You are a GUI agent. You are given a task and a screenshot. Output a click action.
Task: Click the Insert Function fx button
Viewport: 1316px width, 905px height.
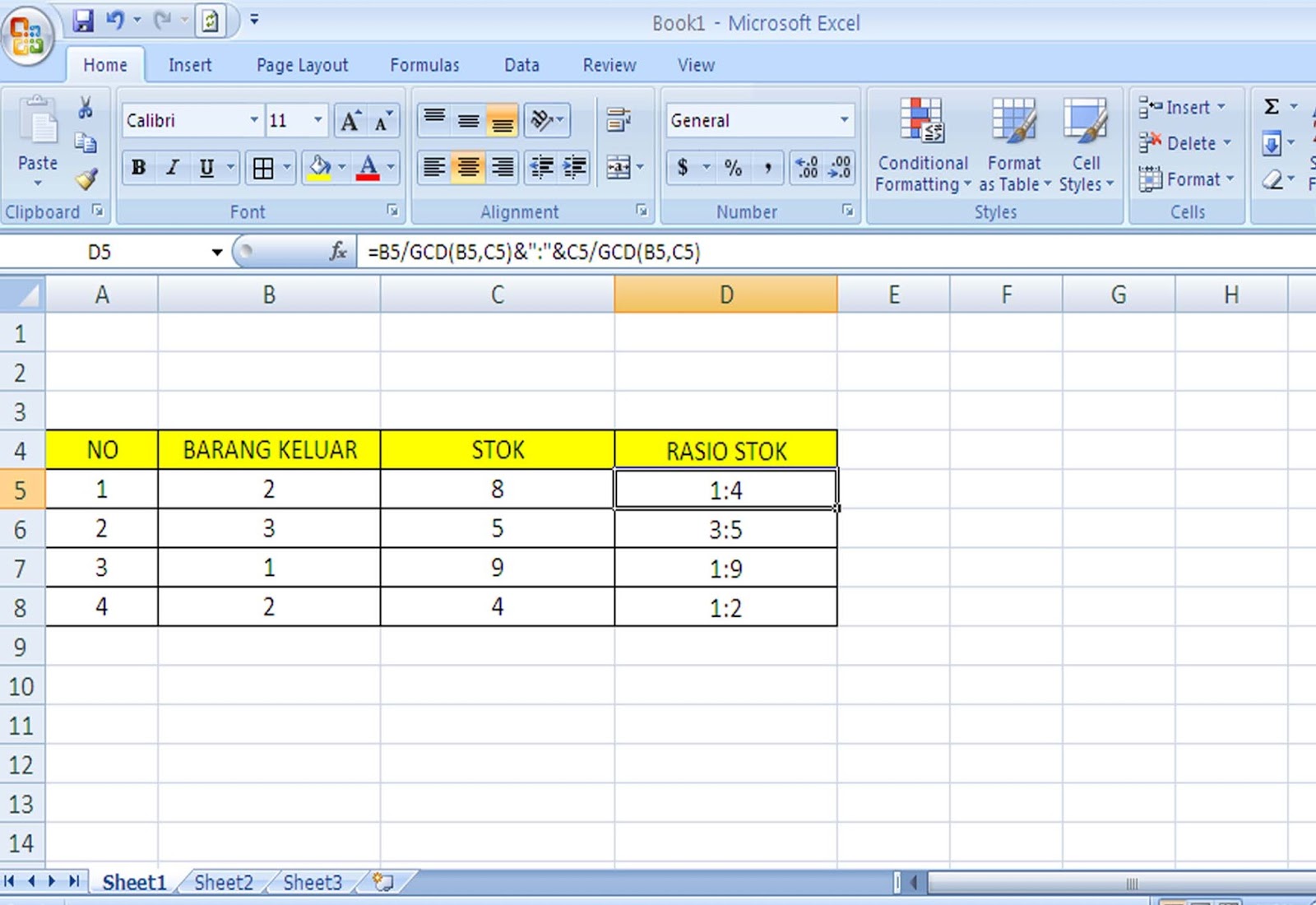click(337, 252)
